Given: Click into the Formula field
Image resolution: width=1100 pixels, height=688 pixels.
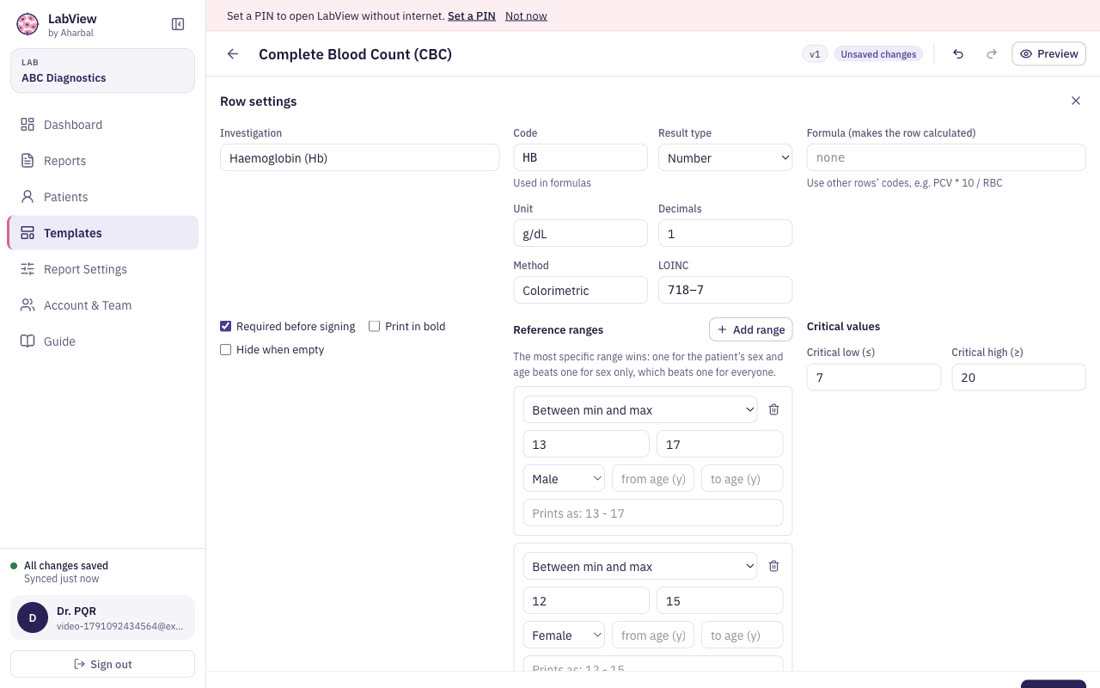Looking at the screenshot, I should [946, 158].
